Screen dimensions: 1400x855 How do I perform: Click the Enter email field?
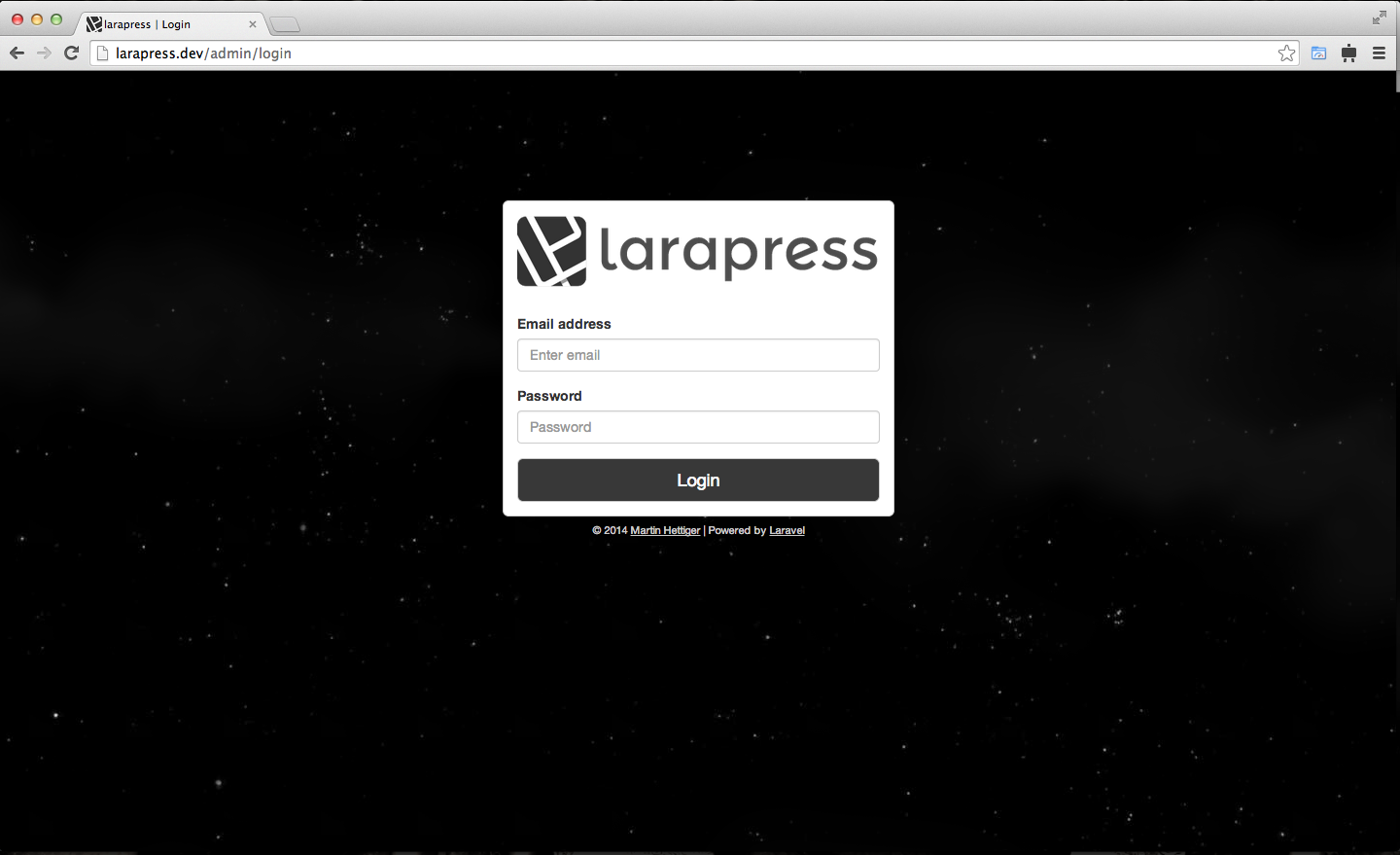coord(698,355)
